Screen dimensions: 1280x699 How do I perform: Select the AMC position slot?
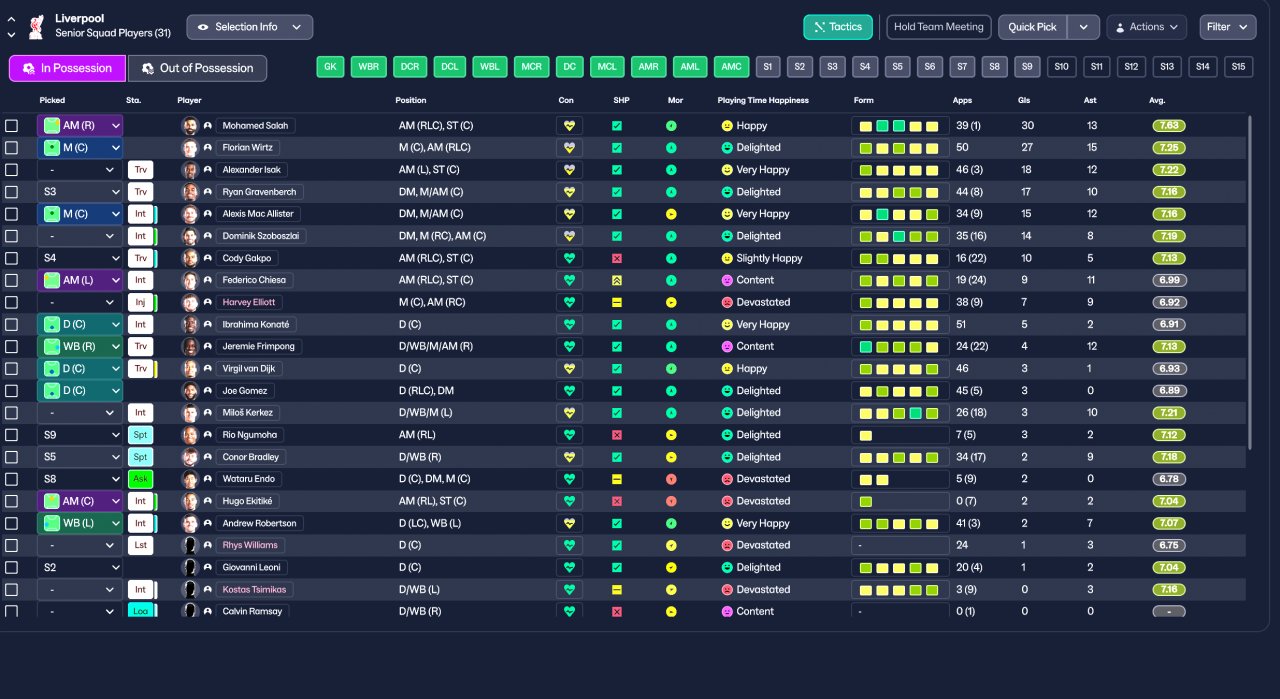coord(731,67)
